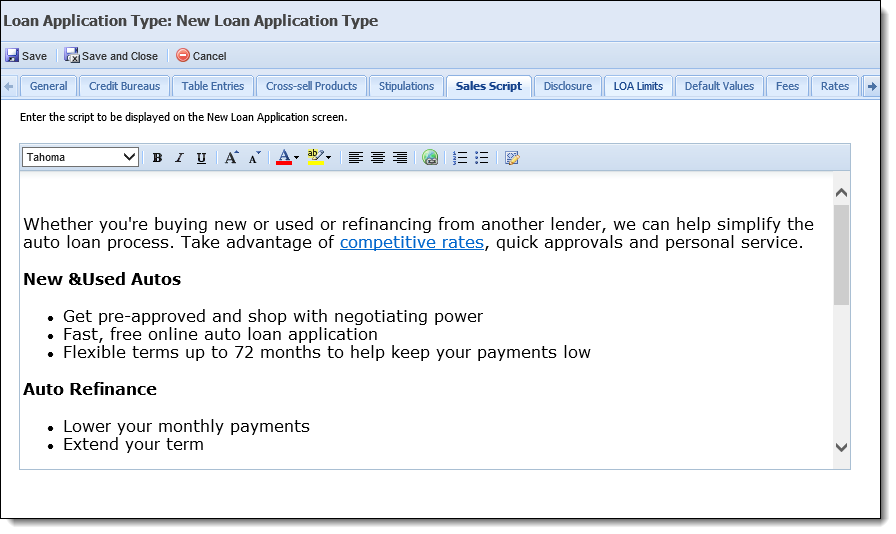
Task: Open the LOA Limits tab
Action: pyautogui.click(x=638, y=86)
